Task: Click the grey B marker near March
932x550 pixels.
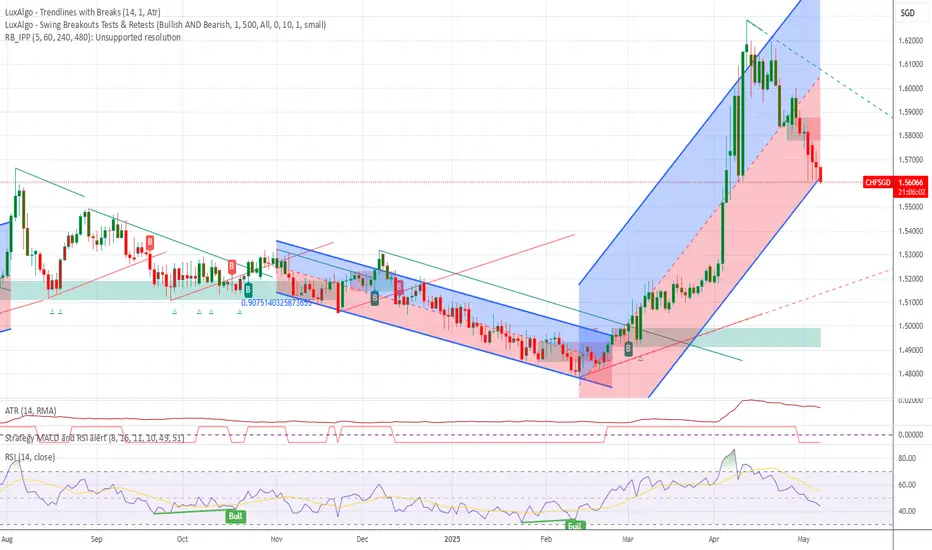Action: tap(628, 348)
